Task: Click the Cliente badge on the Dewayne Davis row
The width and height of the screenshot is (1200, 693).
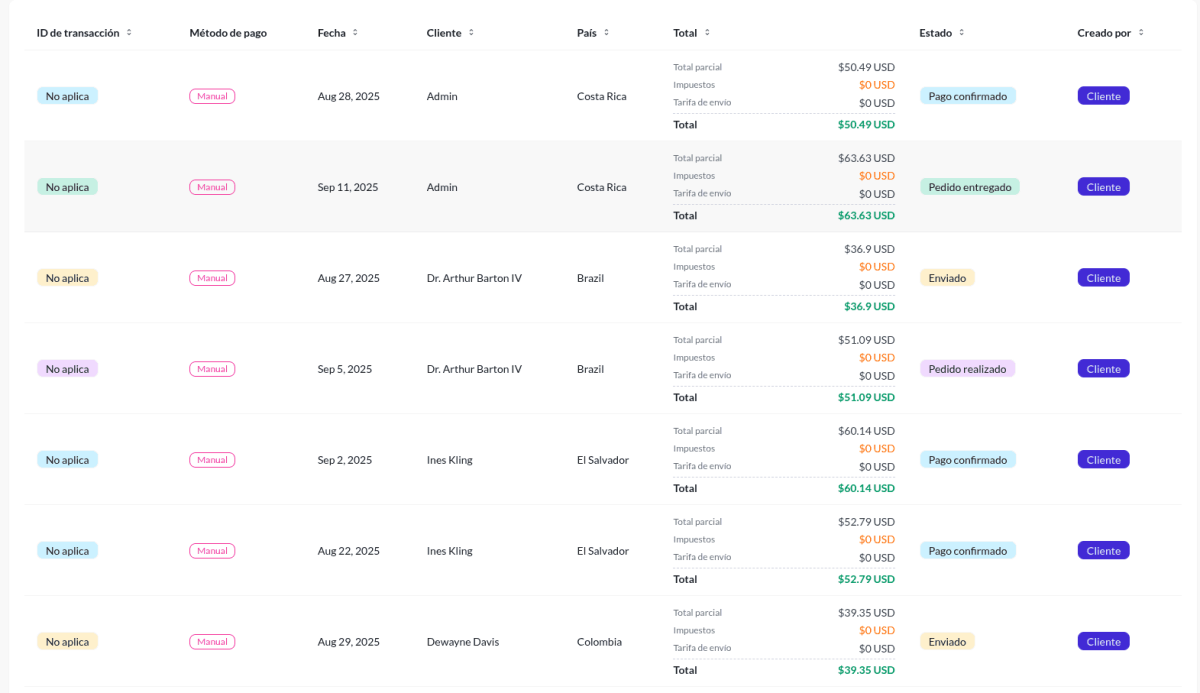Action: (1102, 641)
